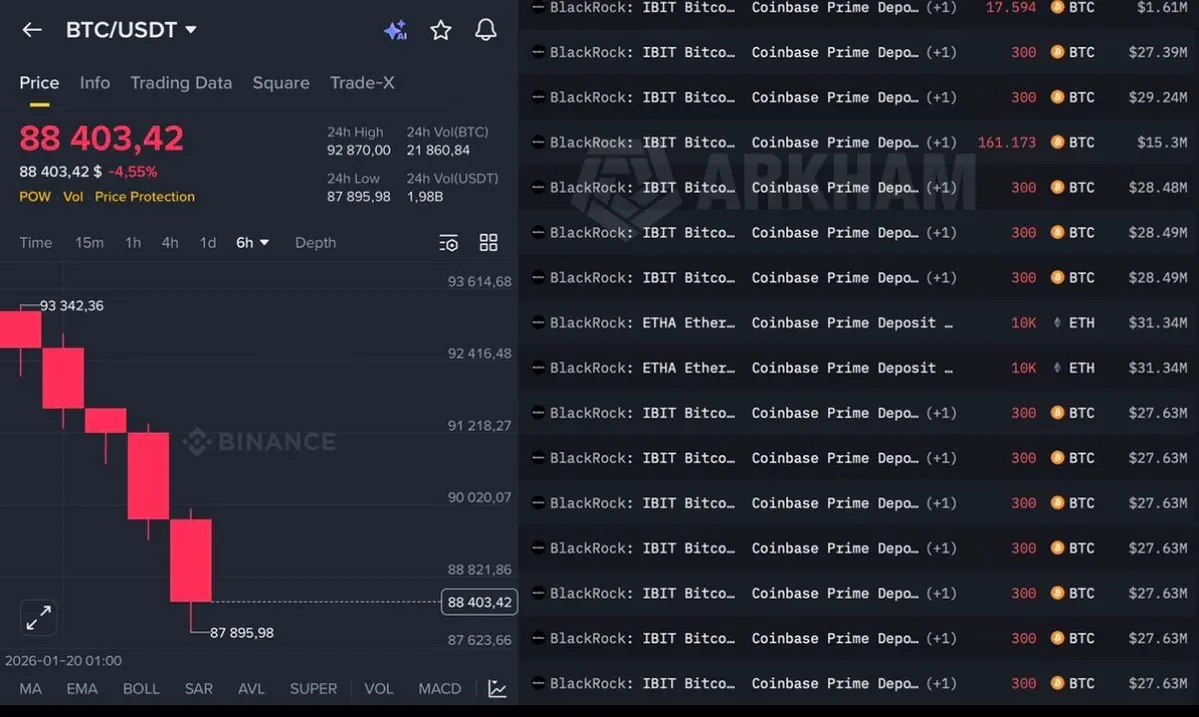Toggle the SAR indicator
Image resolution: width=1199 pixels, height=717 pixels.
tap(199, 689)
